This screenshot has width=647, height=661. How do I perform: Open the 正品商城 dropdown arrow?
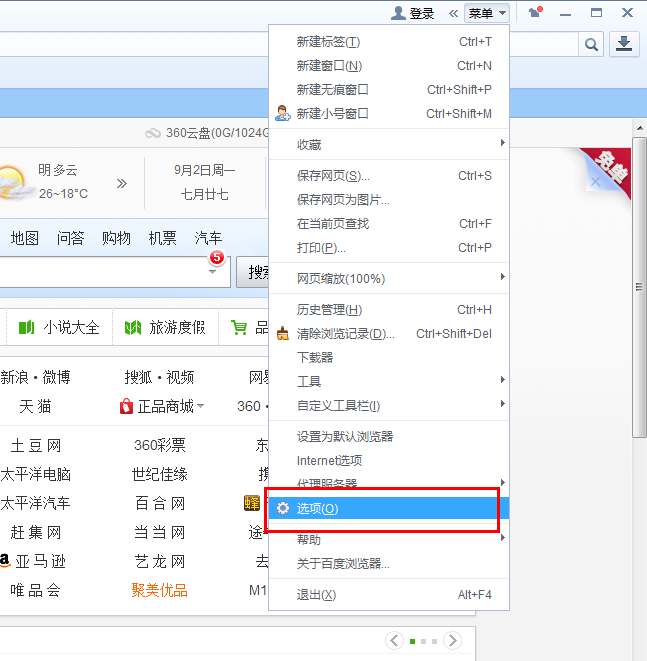(x=201, y=406)
